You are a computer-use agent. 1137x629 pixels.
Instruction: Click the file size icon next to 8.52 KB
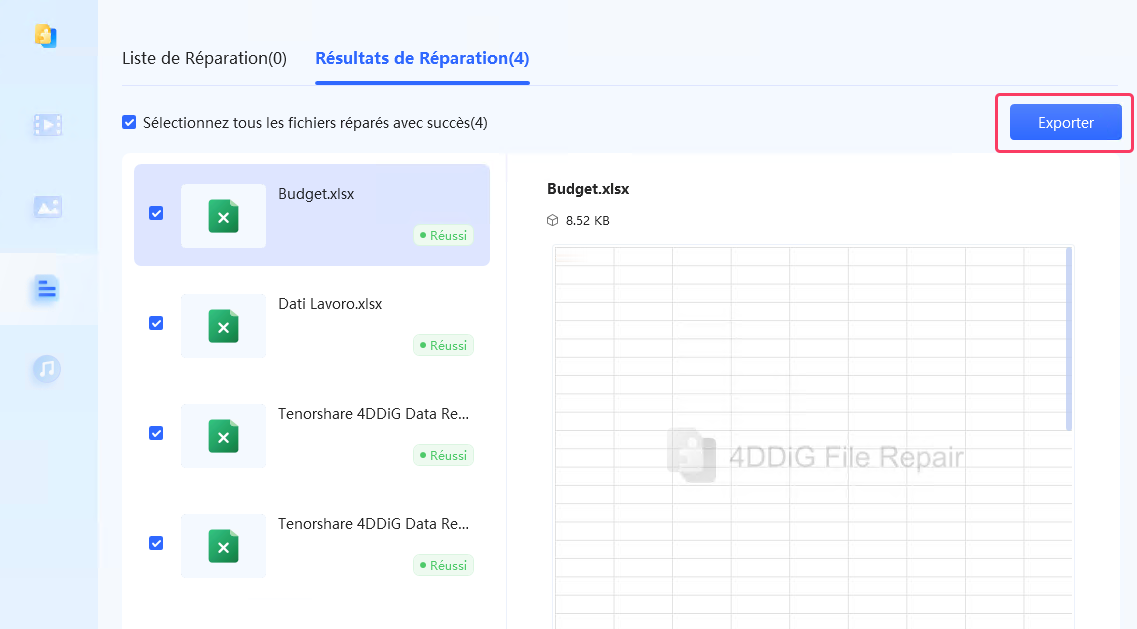[x=551, y=220]
